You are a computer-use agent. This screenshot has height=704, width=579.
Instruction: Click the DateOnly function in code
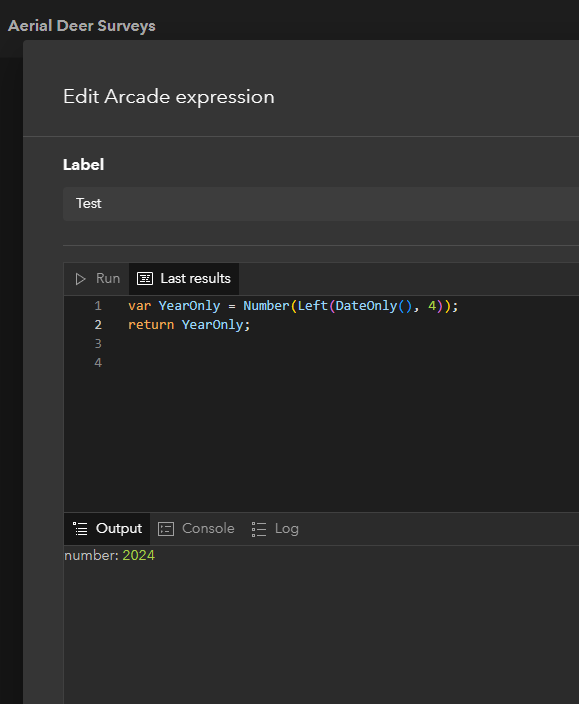point(366,306)
